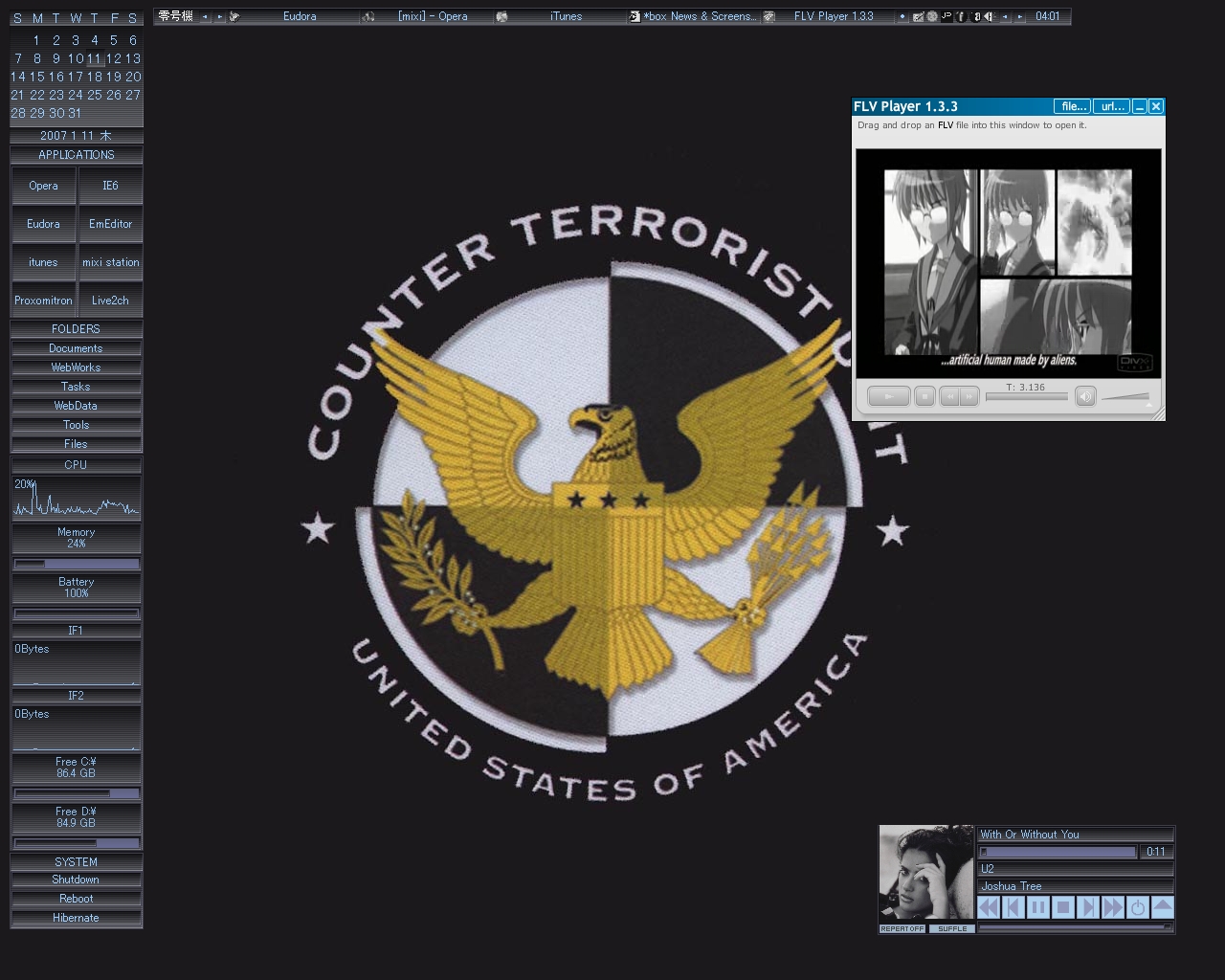Open the WebData folder
1225x980 pixels.
[76, 406]
